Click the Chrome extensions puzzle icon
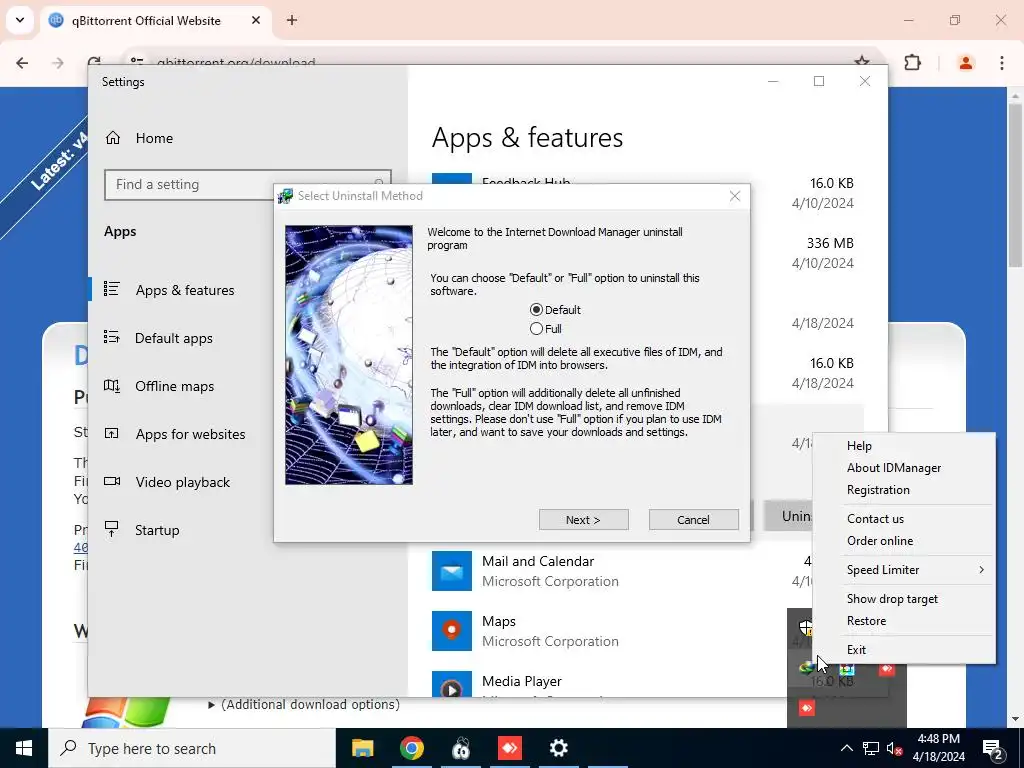1024x768 pixels. pos(912,63)
